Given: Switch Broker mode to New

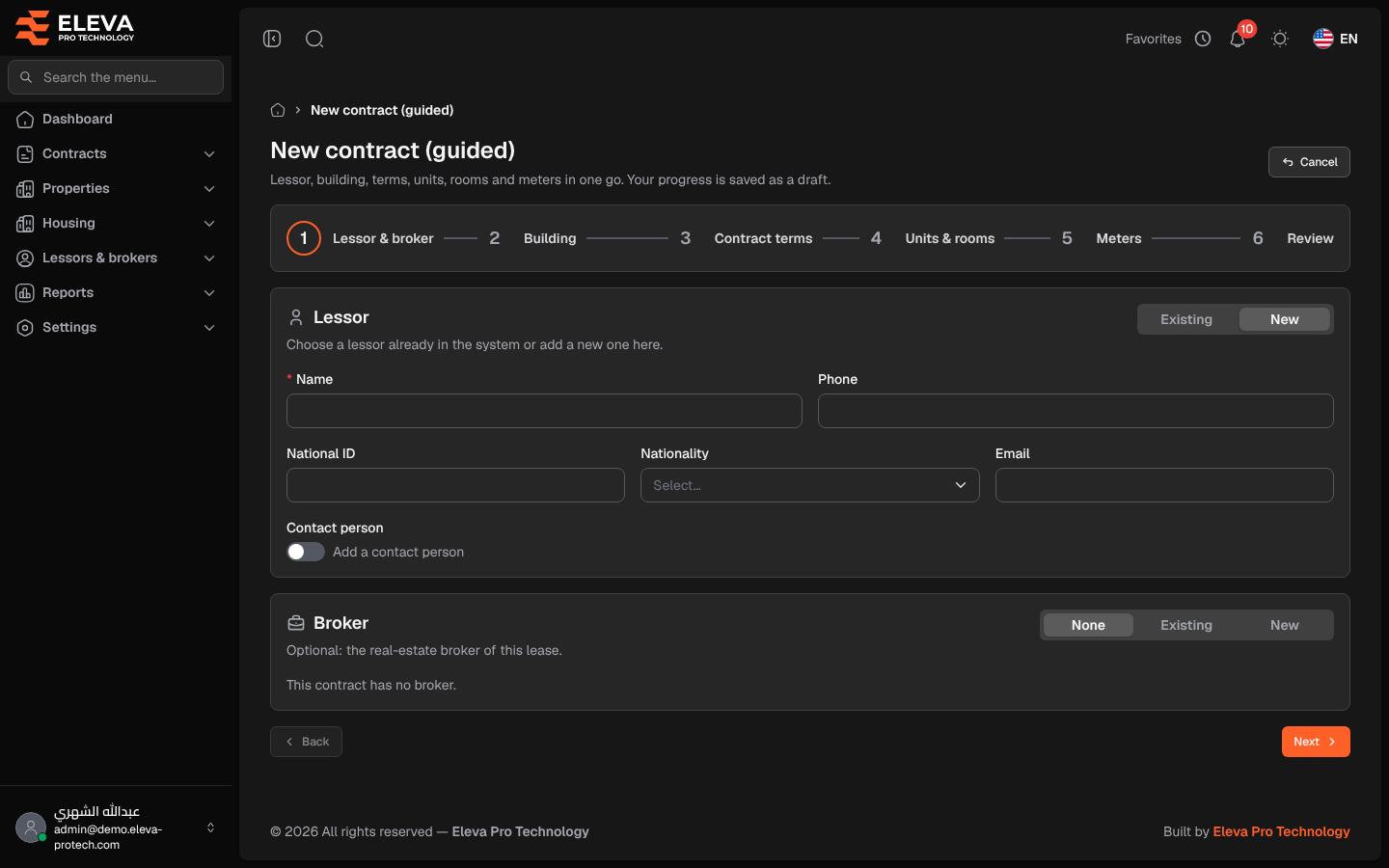Looking at the screenshot, I should pos(1285,625).
